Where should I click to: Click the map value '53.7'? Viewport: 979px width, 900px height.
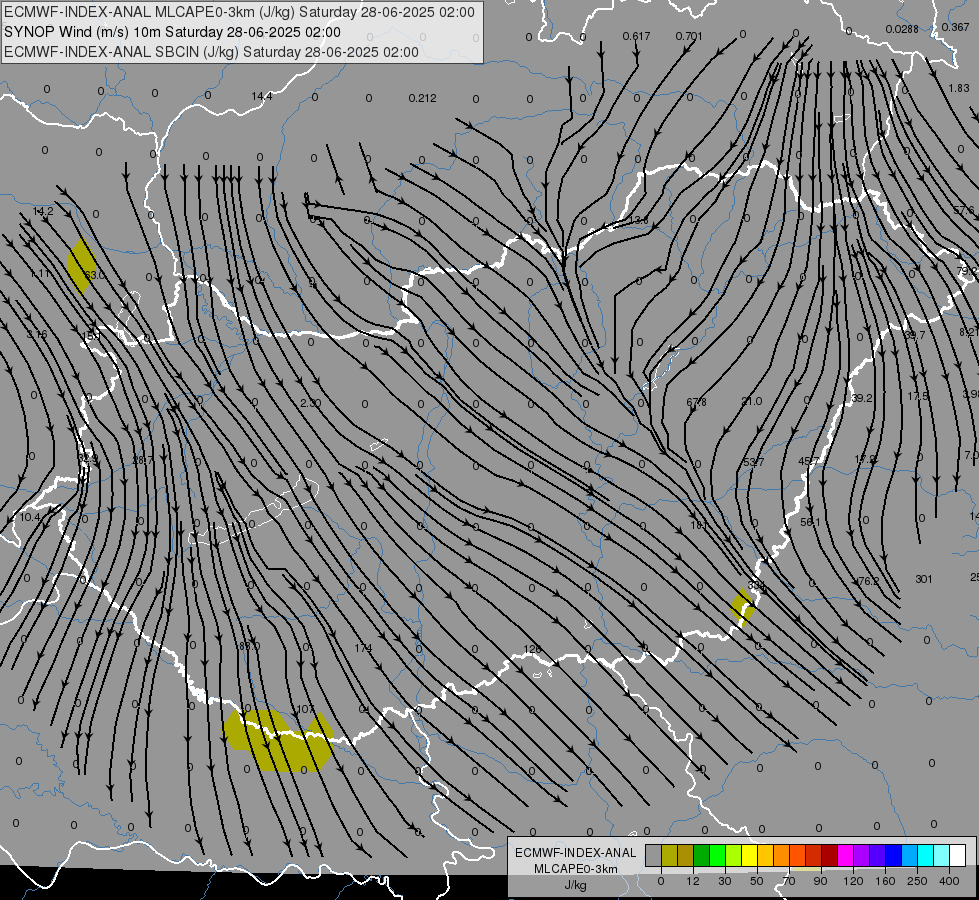point(754,462)
